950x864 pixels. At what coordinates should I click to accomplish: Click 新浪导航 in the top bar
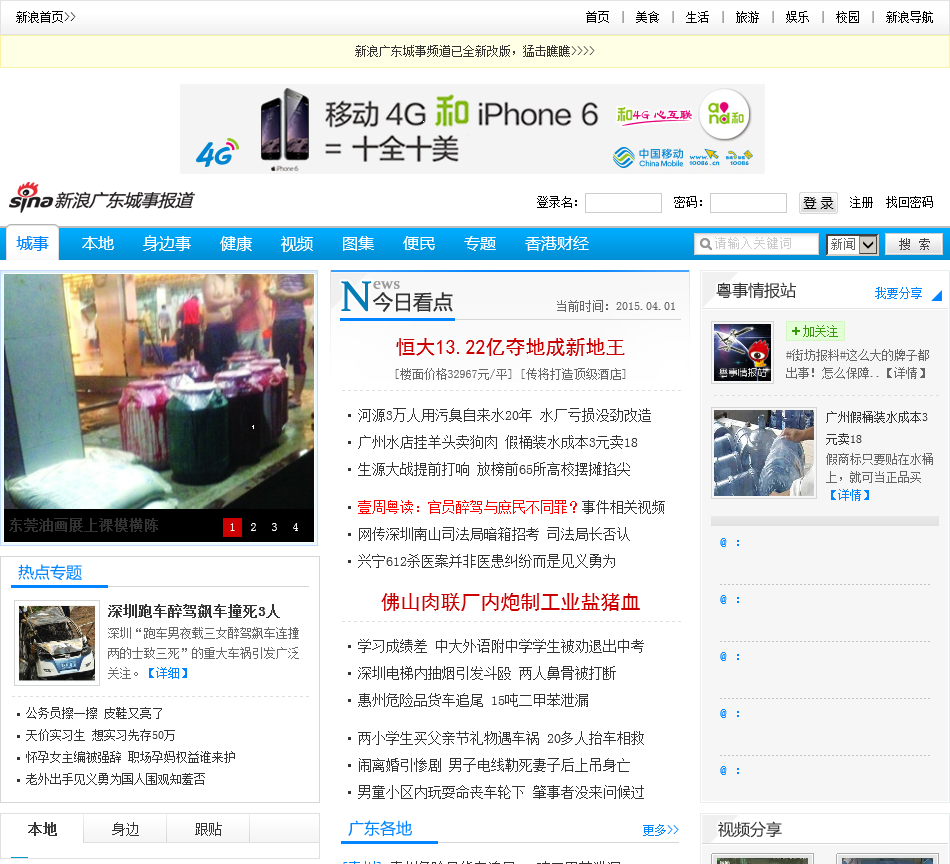[x=909, y=17]
